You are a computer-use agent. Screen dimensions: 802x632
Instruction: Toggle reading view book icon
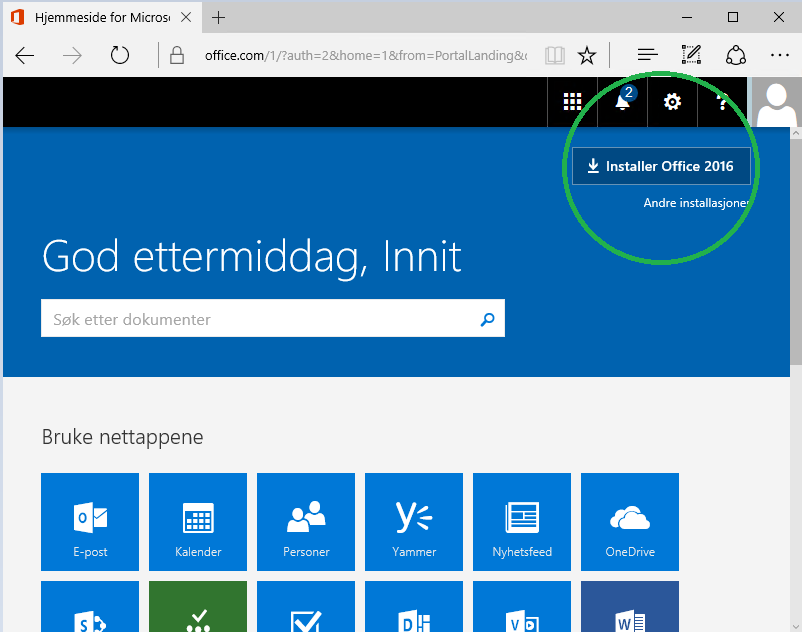555,55
